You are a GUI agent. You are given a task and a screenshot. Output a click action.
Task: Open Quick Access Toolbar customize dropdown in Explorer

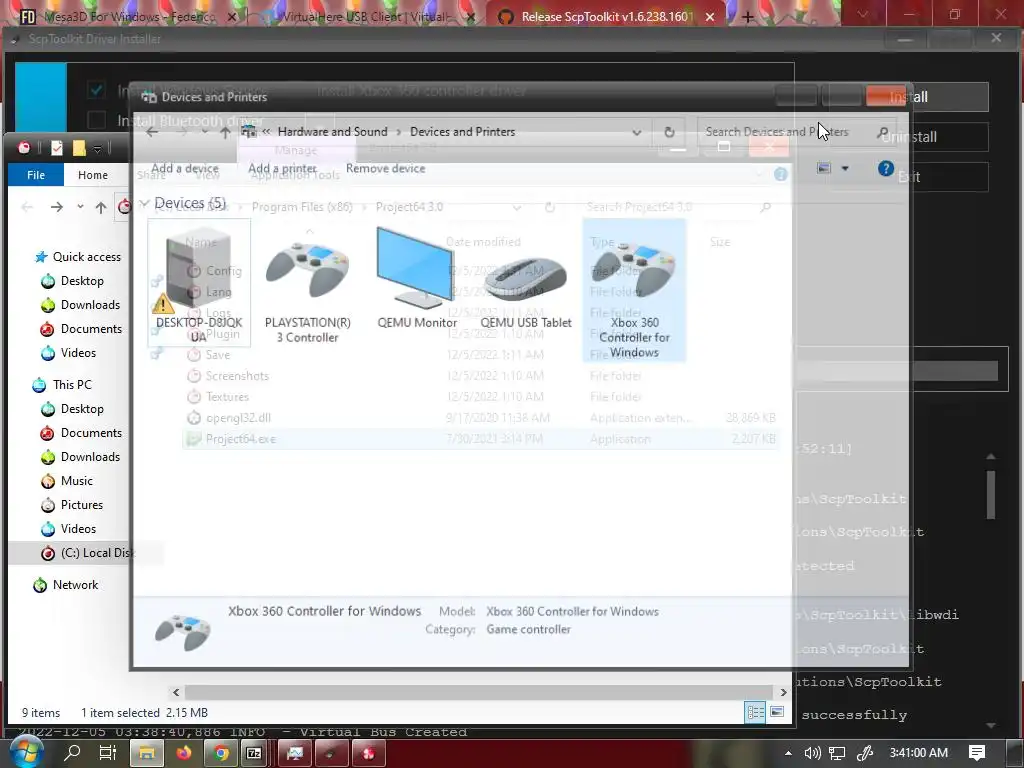(97, 149)
